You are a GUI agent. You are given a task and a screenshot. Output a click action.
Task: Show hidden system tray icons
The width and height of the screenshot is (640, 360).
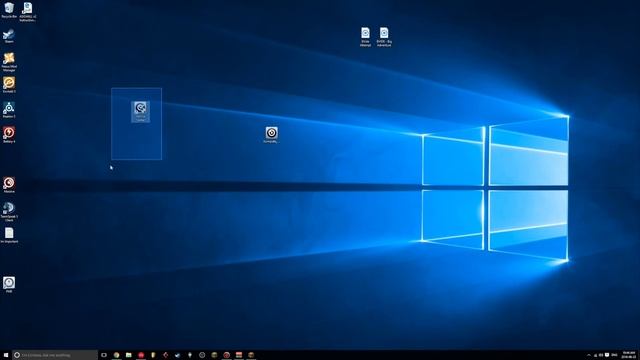click(589, 355)
